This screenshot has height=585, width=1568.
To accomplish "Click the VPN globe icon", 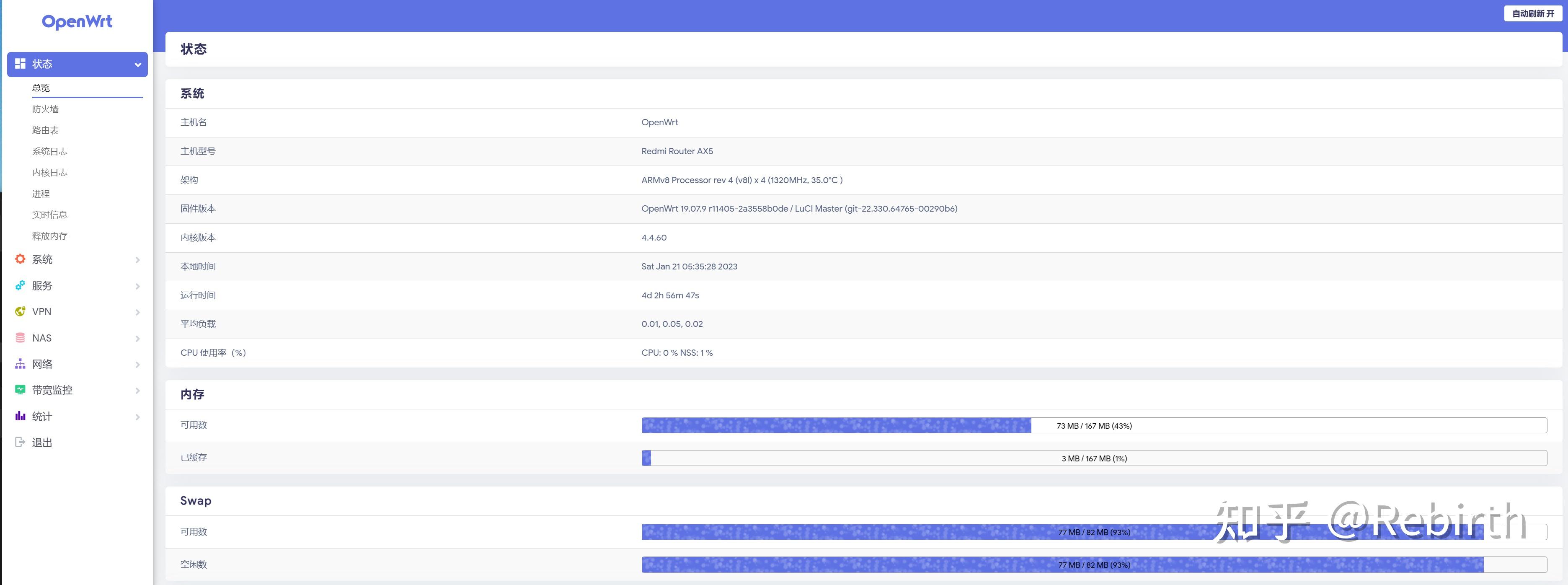I will (20, 312).
